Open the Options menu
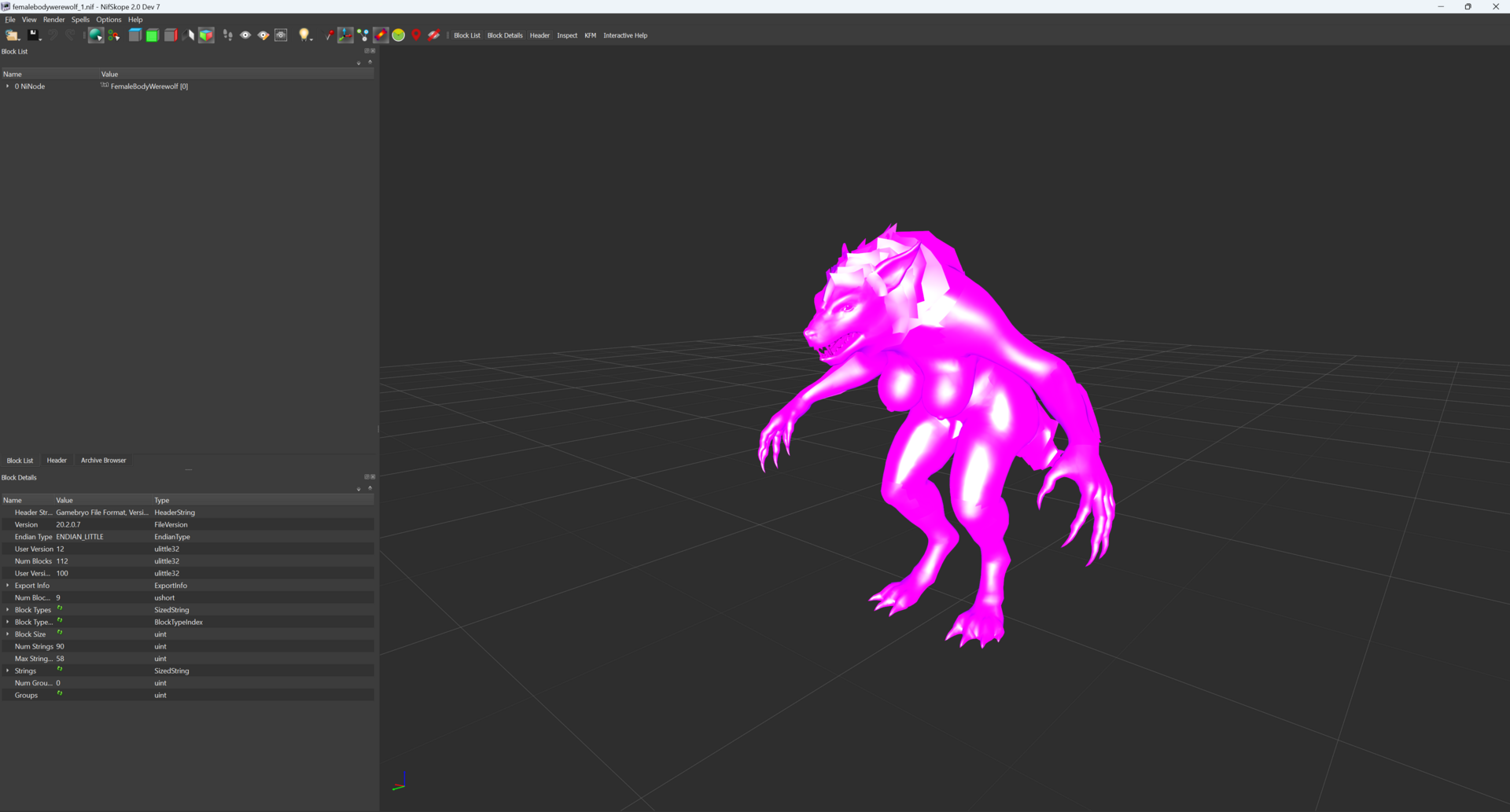The height and width of the screenshot is (812, 1510). click(109, 20)
